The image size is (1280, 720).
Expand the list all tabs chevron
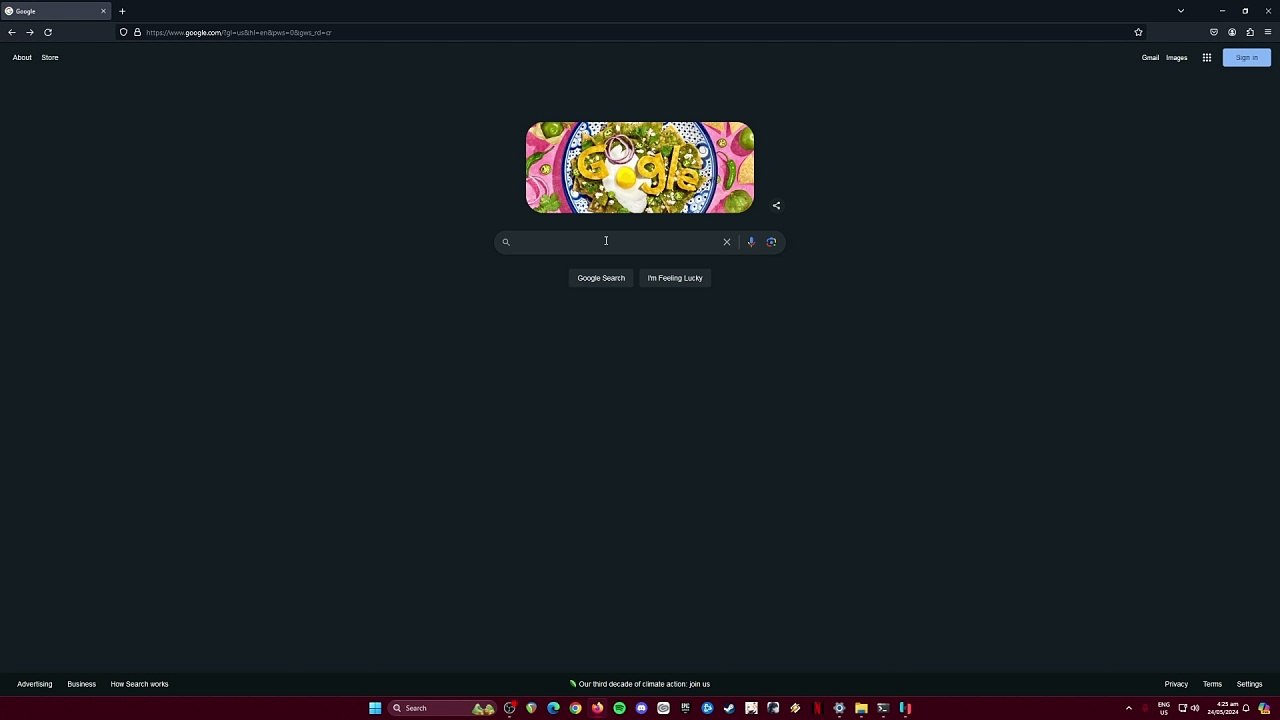(1181, 11)
